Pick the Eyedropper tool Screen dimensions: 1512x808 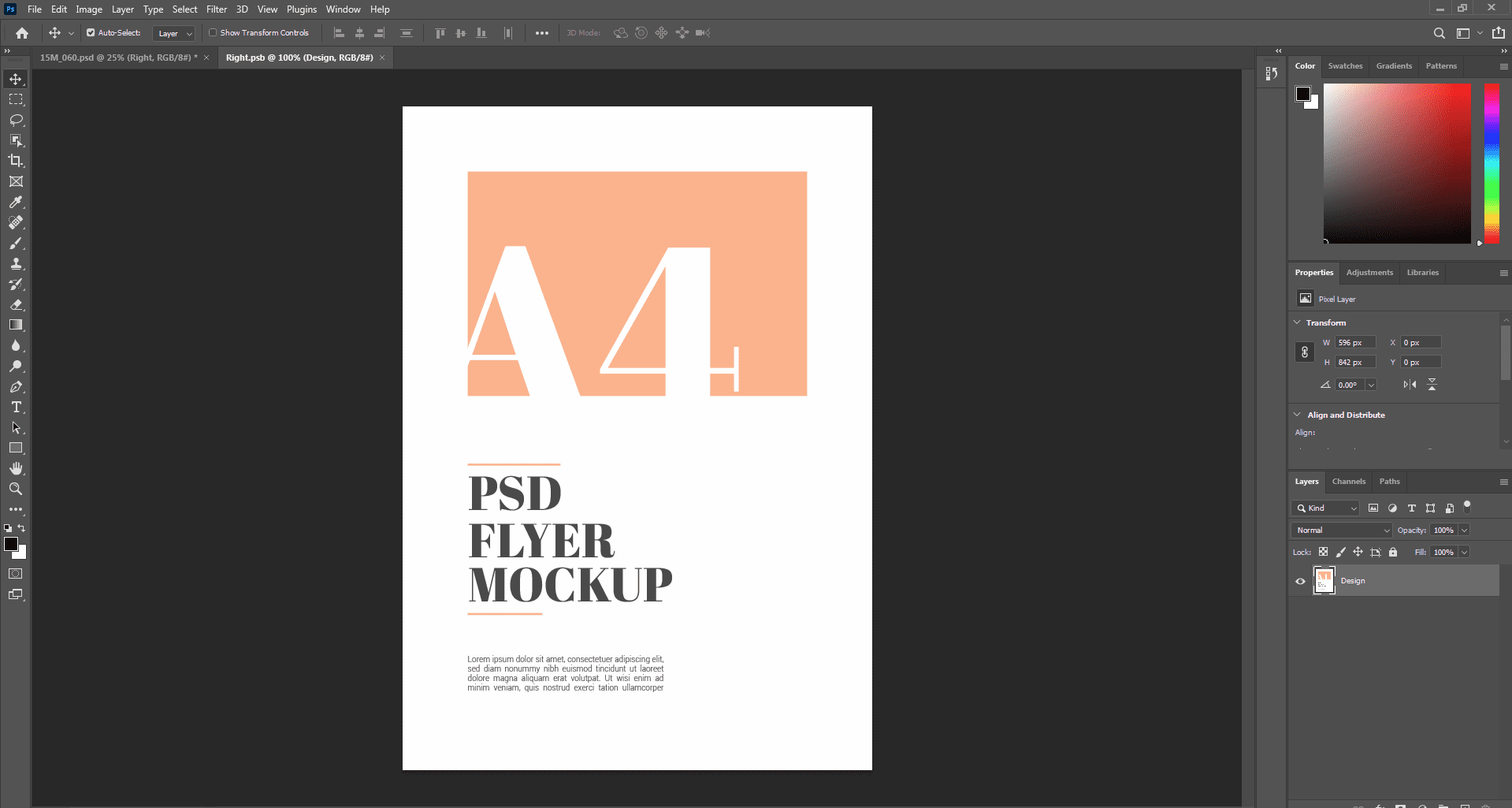pos(16,202)
